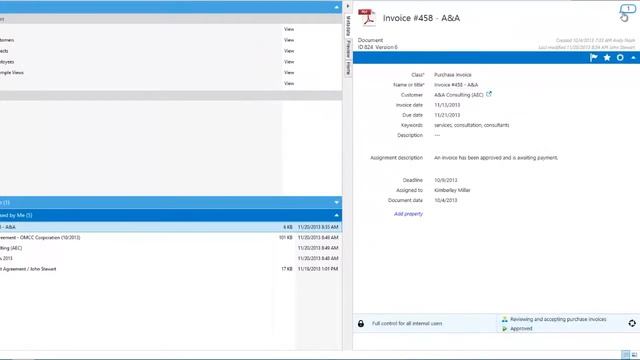Click the permissions lock icon
The height and width of the screenshot is (360, 640).
pyautogui.click(x=361, y=324)
